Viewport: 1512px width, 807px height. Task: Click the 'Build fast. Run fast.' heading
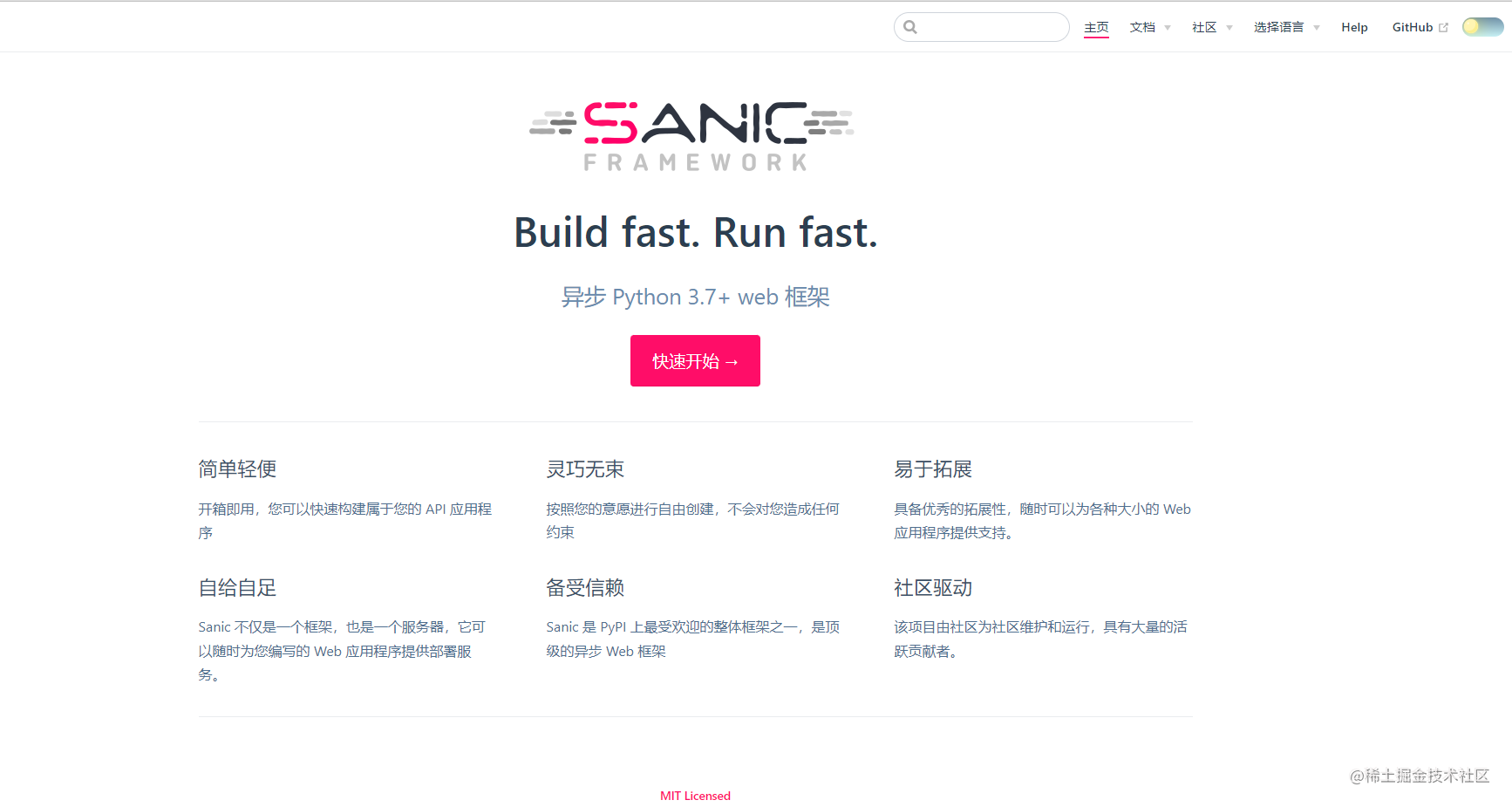[x=695, y=232]
